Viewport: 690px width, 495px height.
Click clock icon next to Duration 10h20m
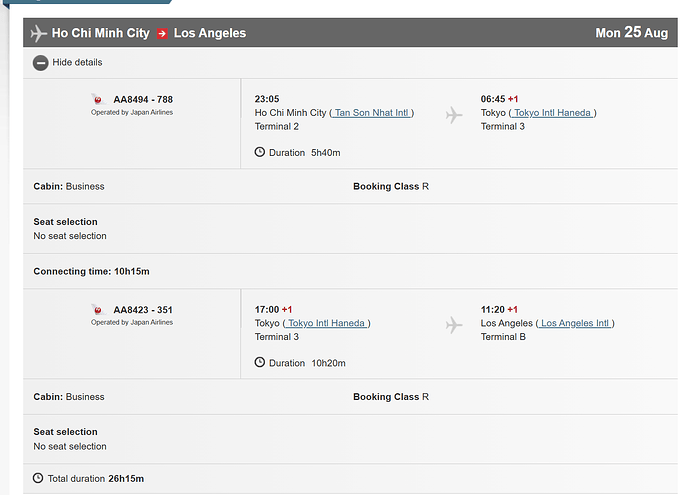click(260, 363)
